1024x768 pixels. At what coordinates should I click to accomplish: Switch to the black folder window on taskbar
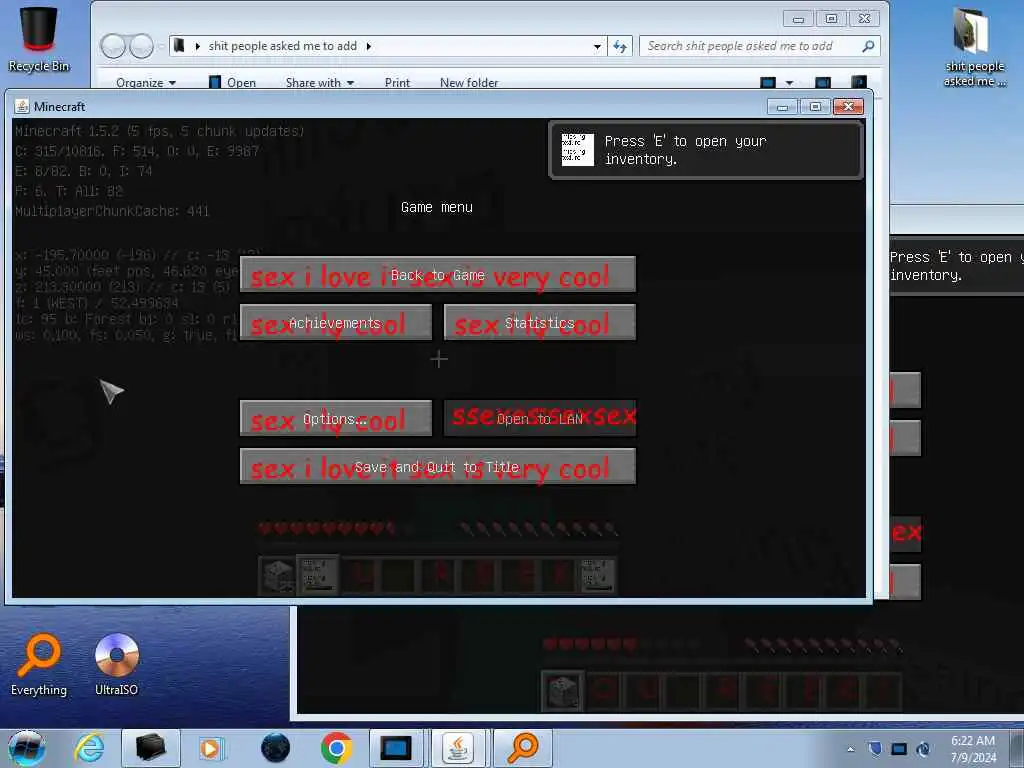[x=151, y=748]
